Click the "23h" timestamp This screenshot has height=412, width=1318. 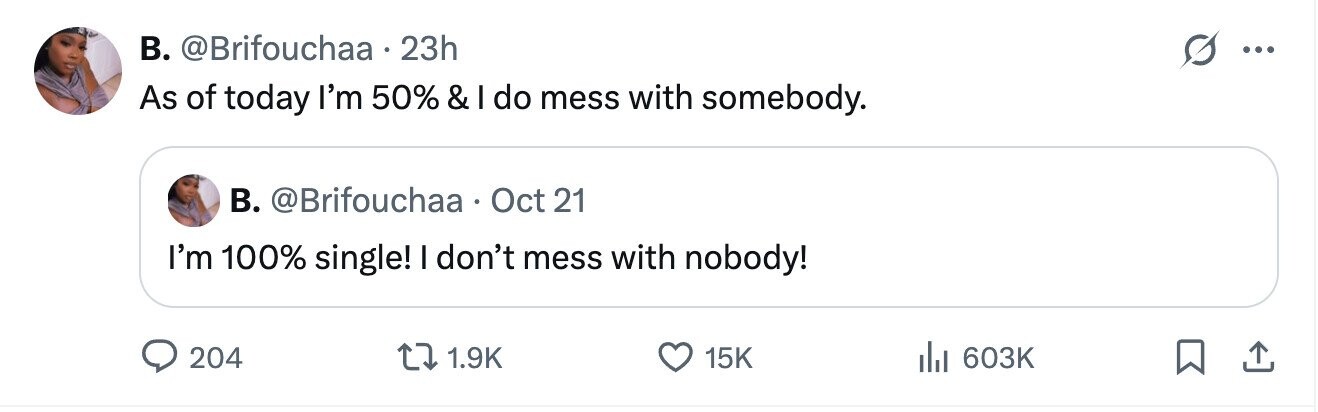tap(429, 47)
